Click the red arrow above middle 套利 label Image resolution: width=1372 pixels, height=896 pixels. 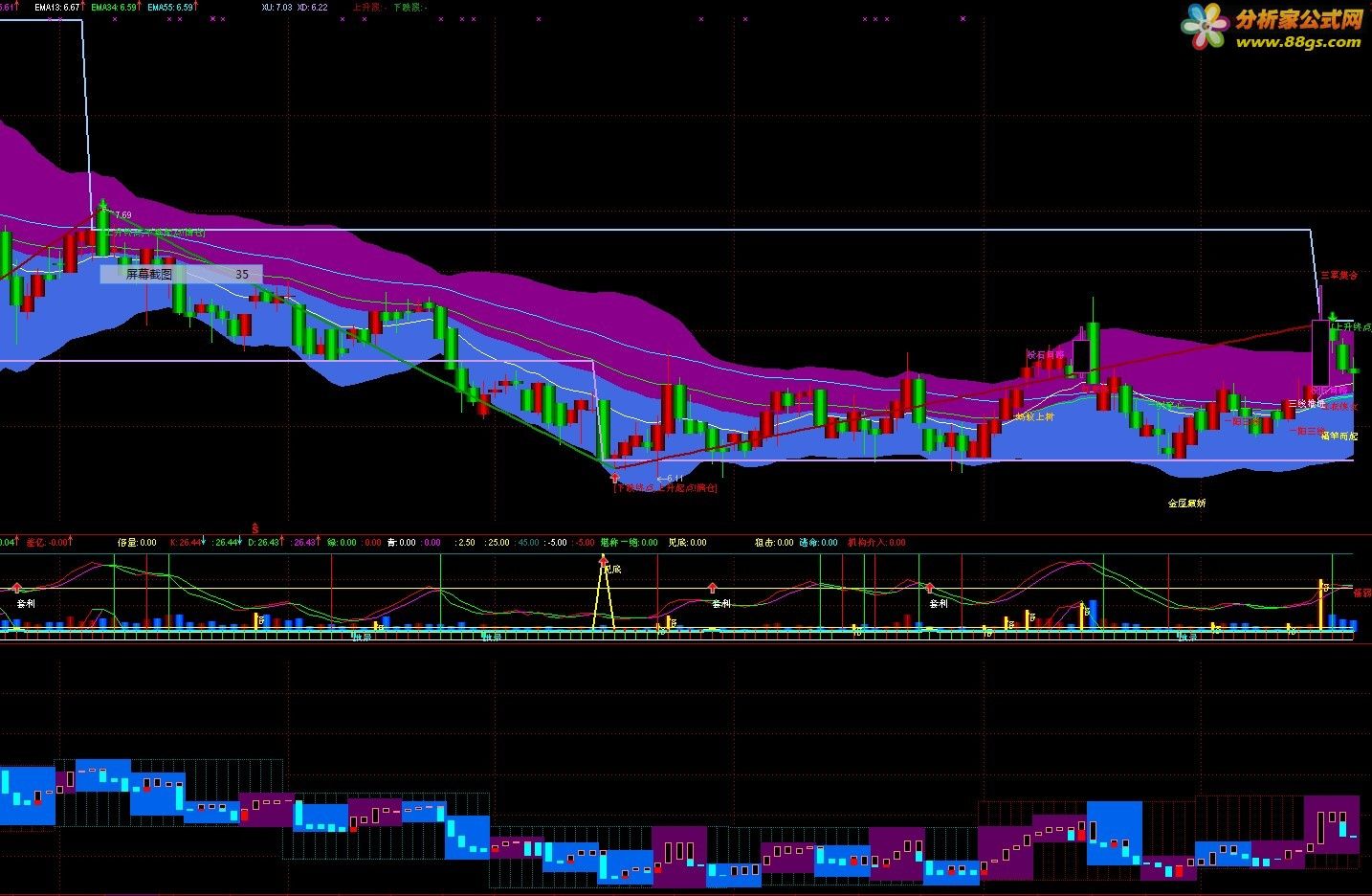[712, 588]
